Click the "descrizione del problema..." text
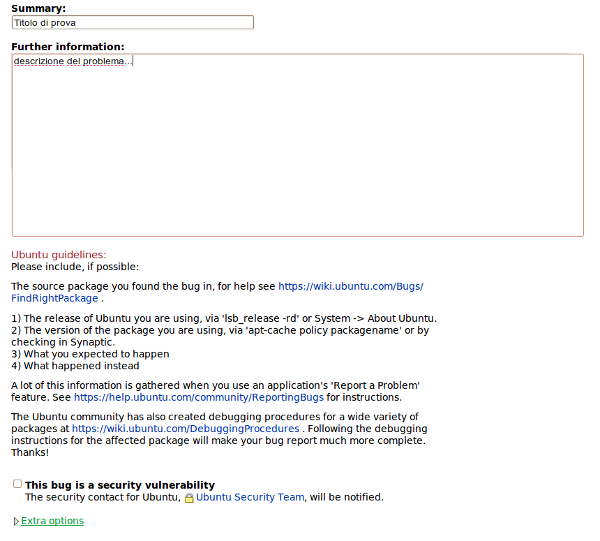The width and height of the screenshot is (600, 541). point(72,62)
